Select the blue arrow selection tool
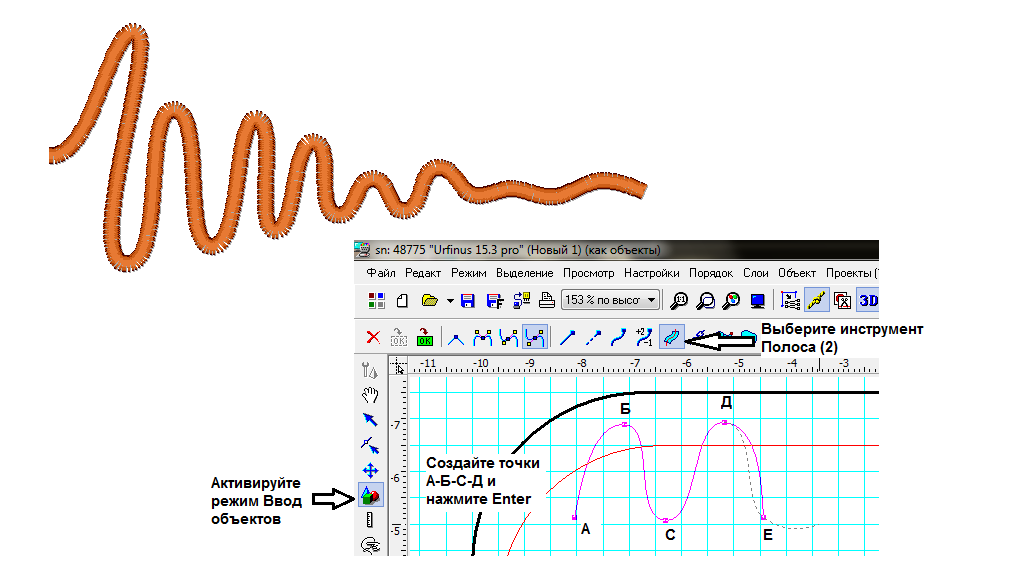Viewport: 1018px width, 565px height. (x=370, y=420)
